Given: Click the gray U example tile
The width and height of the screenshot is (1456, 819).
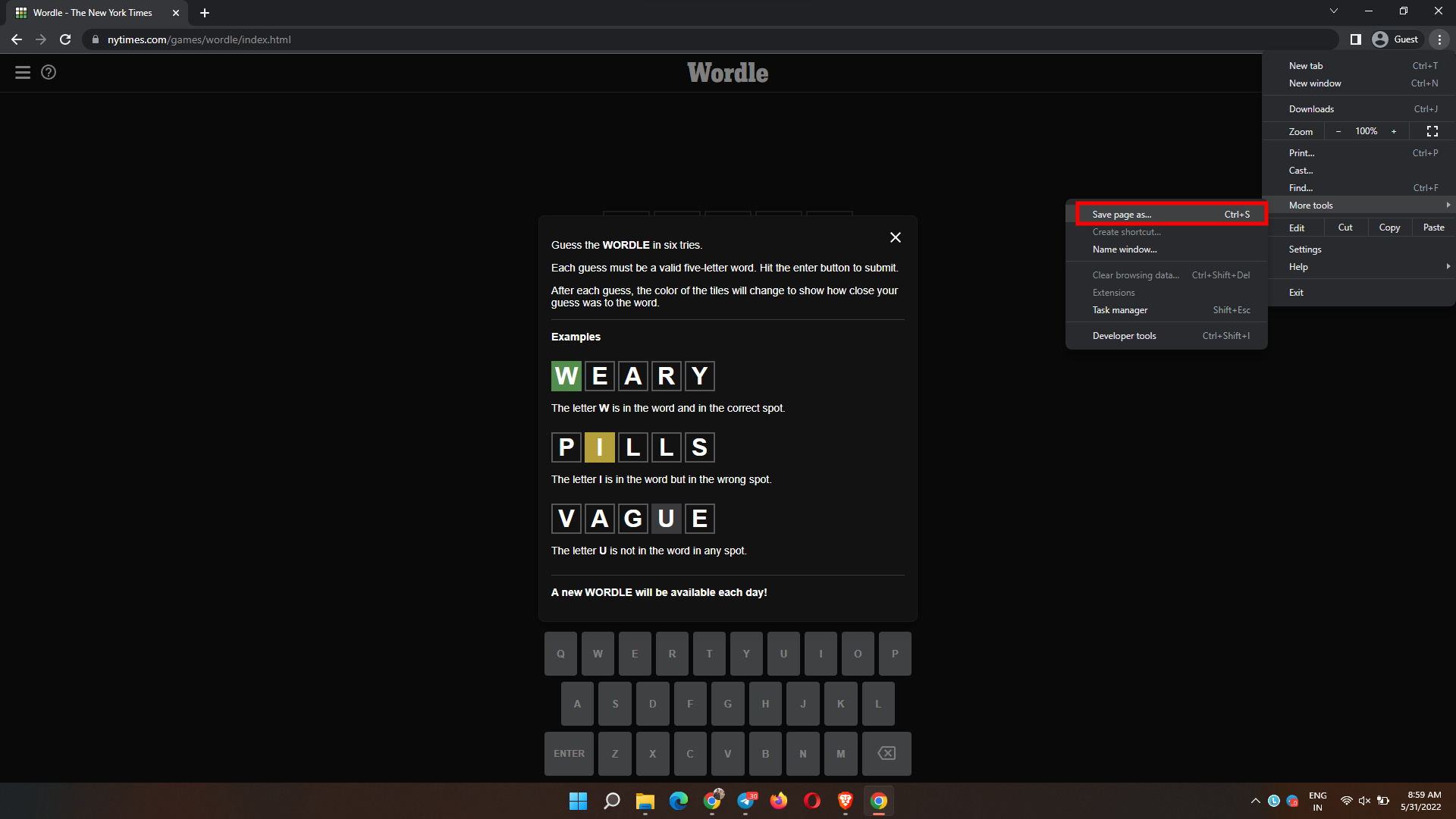Looking at the screenshot, I should click(667, 519).
